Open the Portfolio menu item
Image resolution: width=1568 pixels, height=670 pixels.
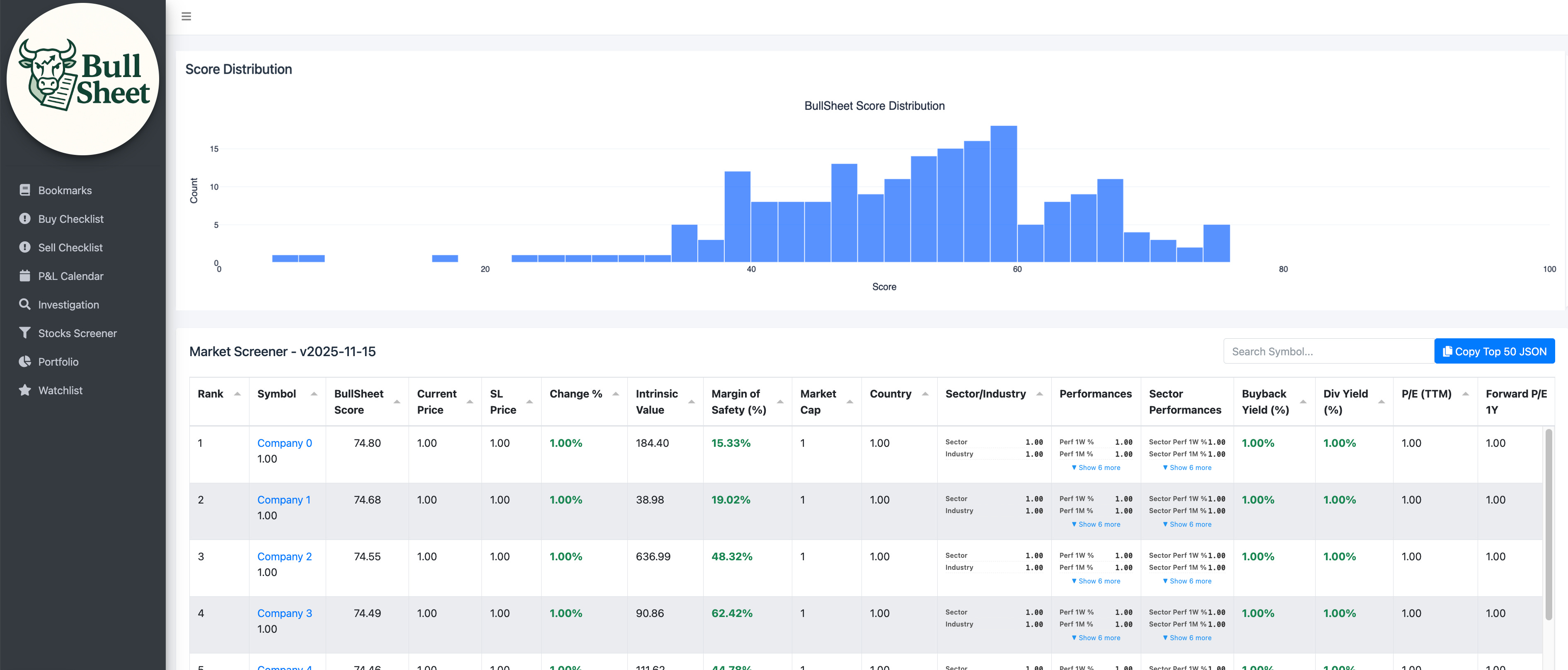click(x=58, y=362)
